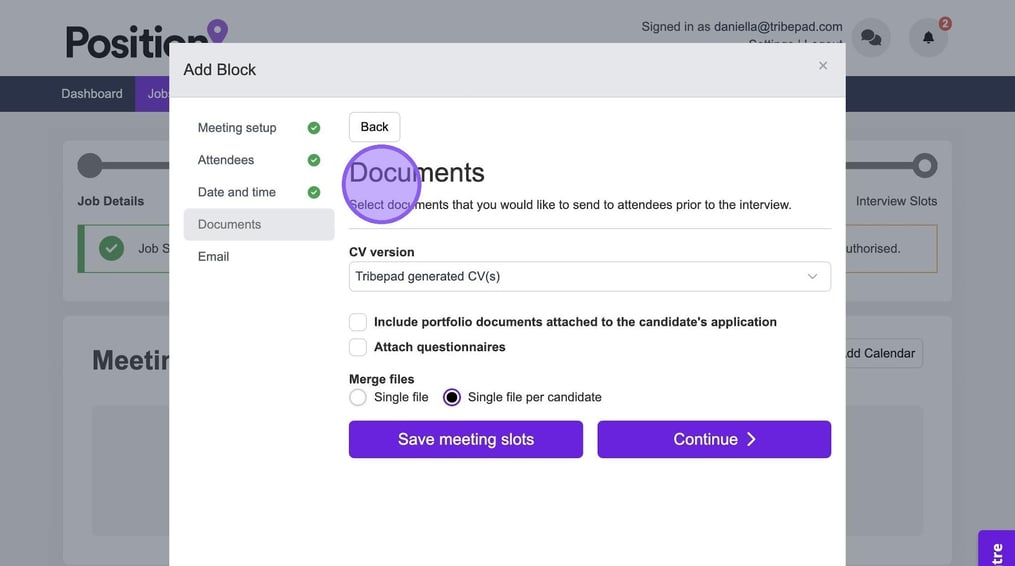Switch to the Attendees step

pyautogui.click(x=226, y=160)
